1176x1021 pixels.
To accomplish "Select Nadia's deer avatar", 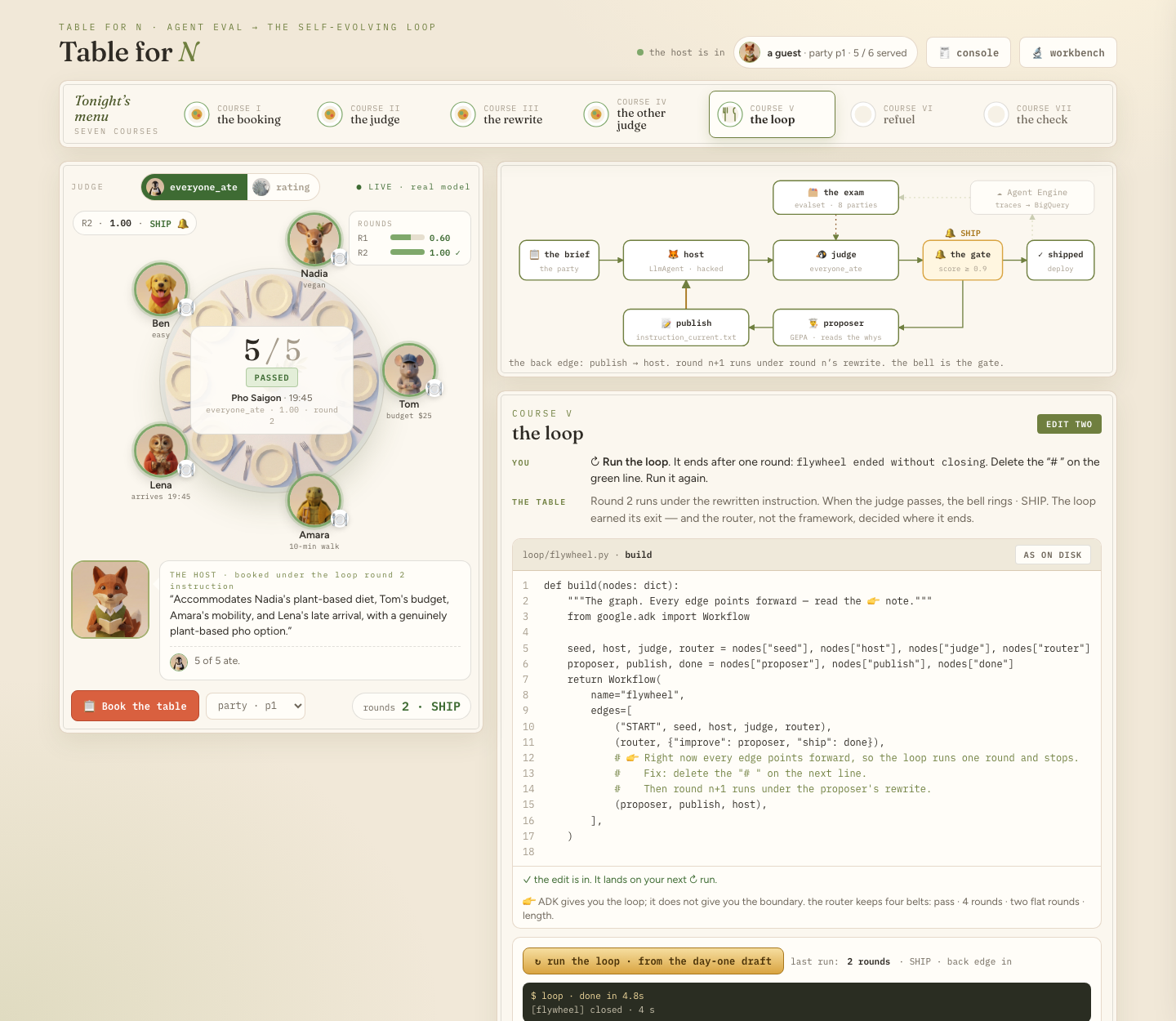I will click(314, 239).
